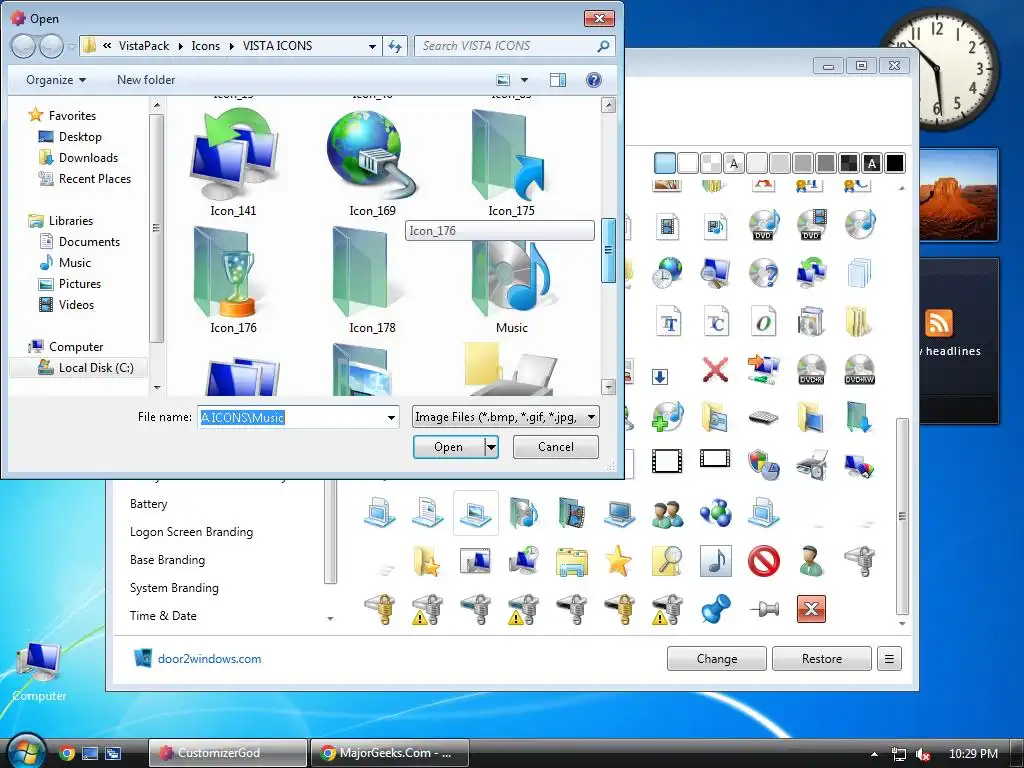1024x768 pixels.
Task: Open the Organize dropdown menu
Action: (56, 80)
